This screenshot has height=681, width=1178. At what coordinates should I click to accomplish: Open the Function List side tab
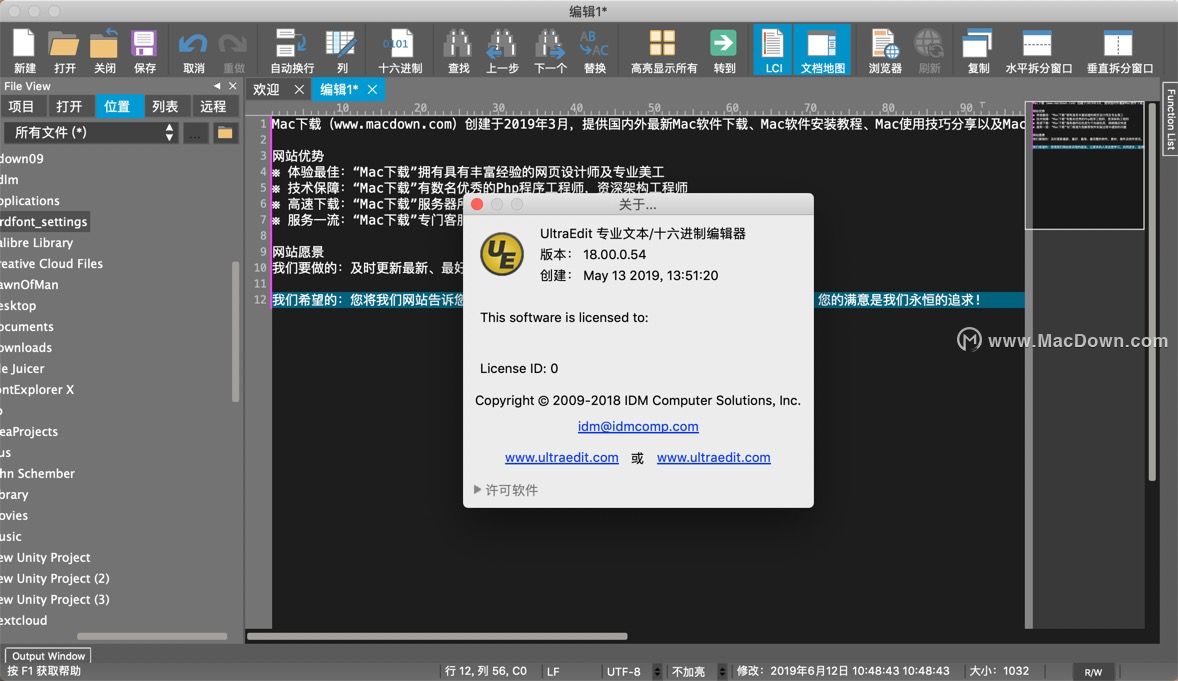pos(1170,118)
